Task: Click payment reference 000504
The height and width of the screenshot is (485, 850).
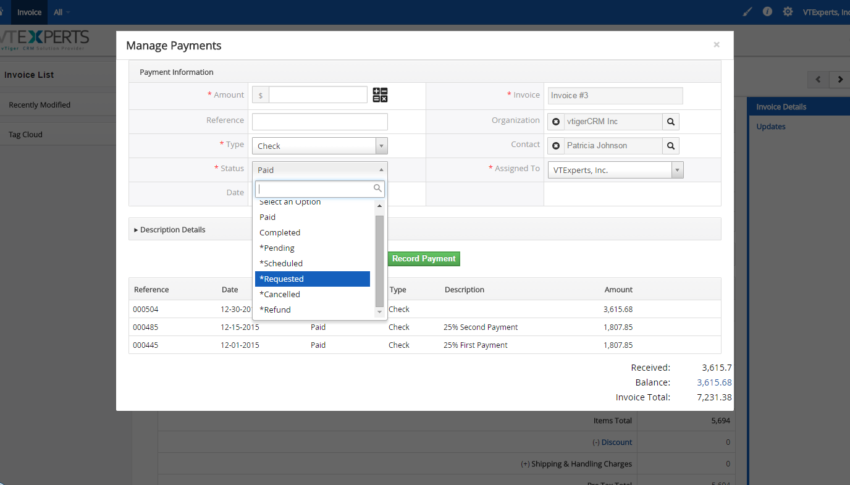Action: click(145, 309)
